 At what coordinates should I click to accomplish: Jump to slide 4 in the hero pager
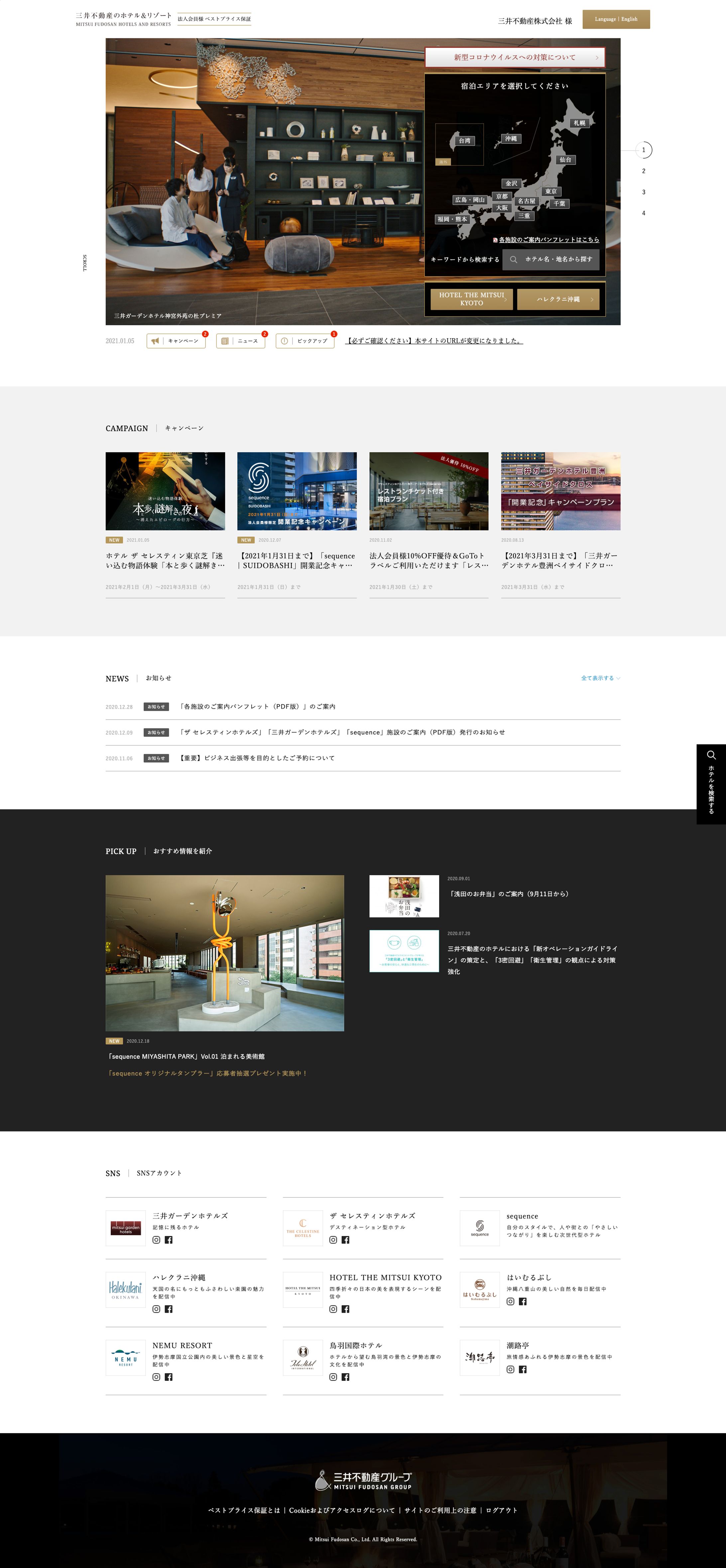pyautogui.click(x=643, y=213)
